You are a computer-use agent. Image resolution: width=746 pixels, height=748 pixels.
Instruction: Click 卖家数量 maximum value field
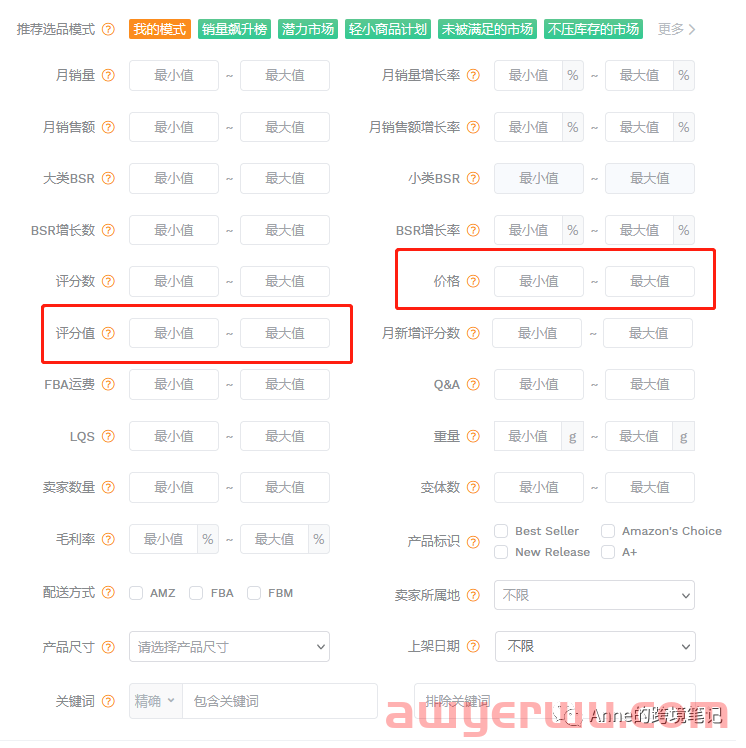click(285, 488)
